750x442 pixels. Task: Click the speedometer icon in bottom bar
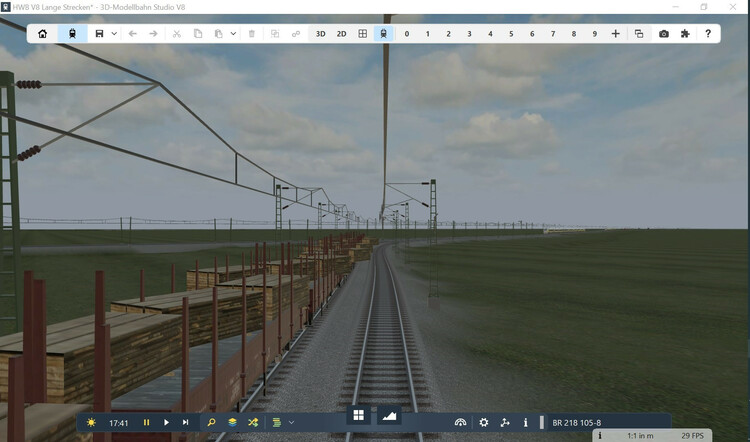coord(460,423)
